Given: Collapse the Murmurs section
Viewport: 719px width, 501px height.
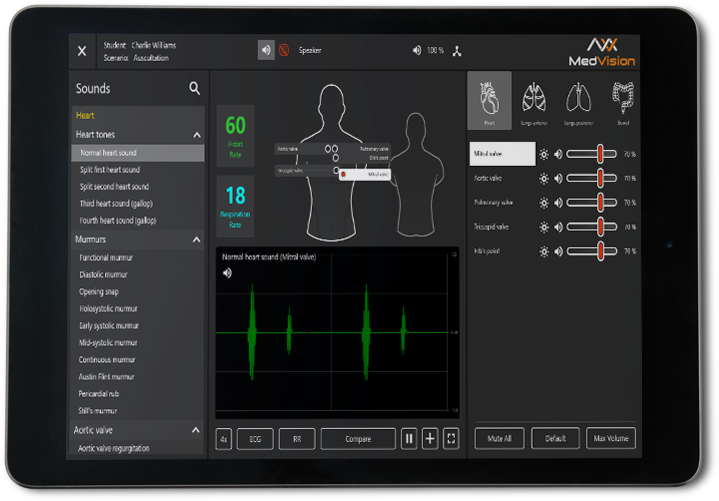Looking at the screenshot, I should [x=197, y=240].
